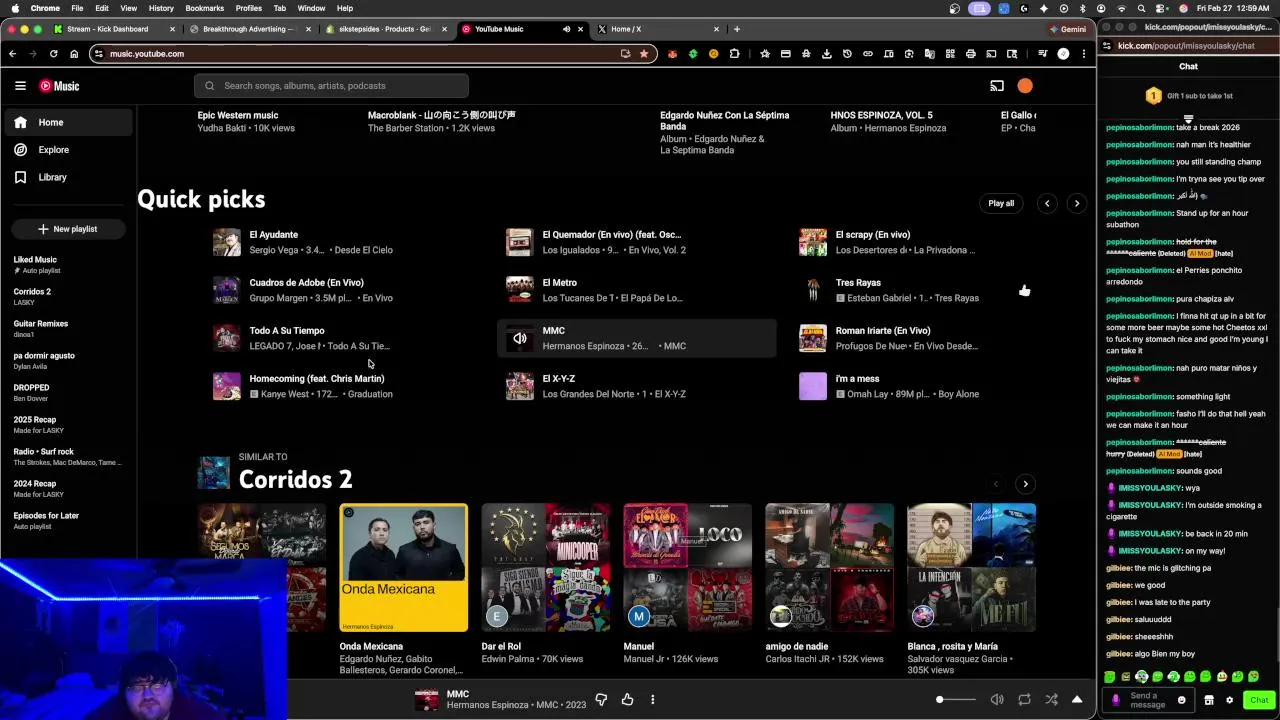Screen dimensions: 1280x720
Task: Mute the YouTube Music tab audio icon
Action: [566, 29]
